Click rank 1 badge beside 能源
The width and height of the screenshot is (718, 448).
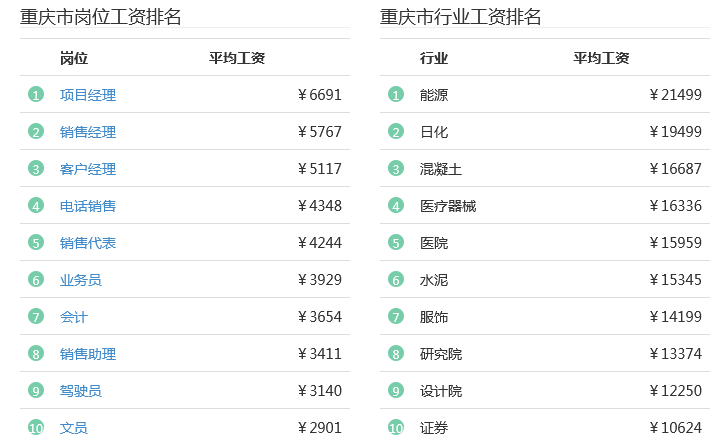click(x=396, y=95)
